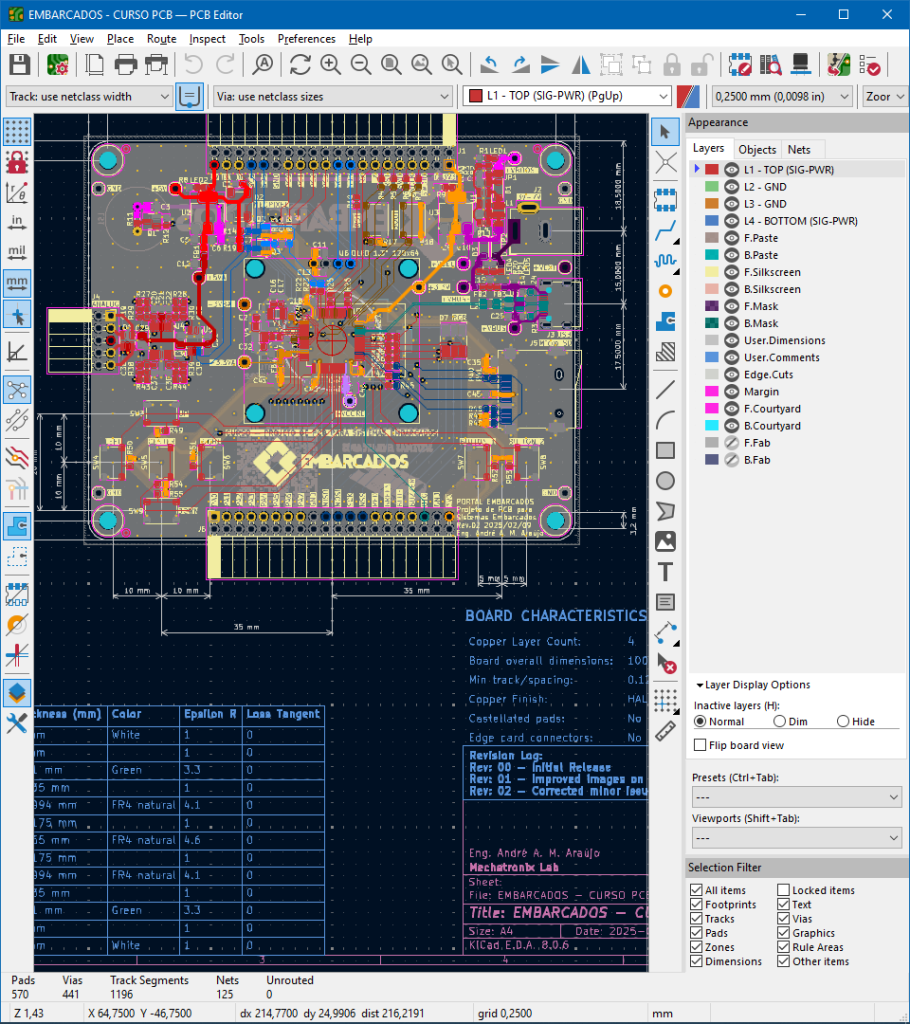Open the Presets dropdown

tap(796, 797)
